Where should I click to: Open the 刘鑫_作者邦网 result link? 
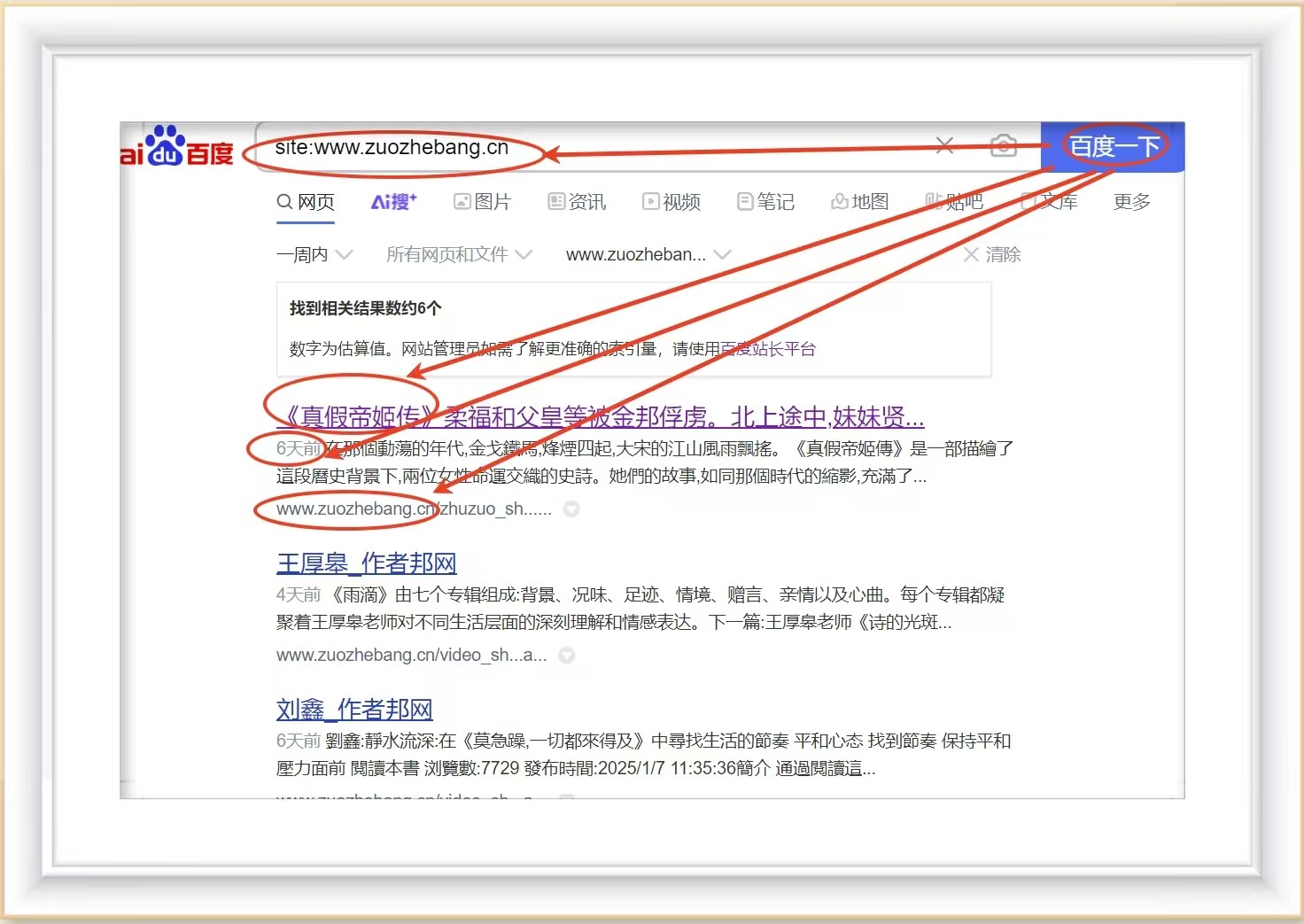click(354, 710)
